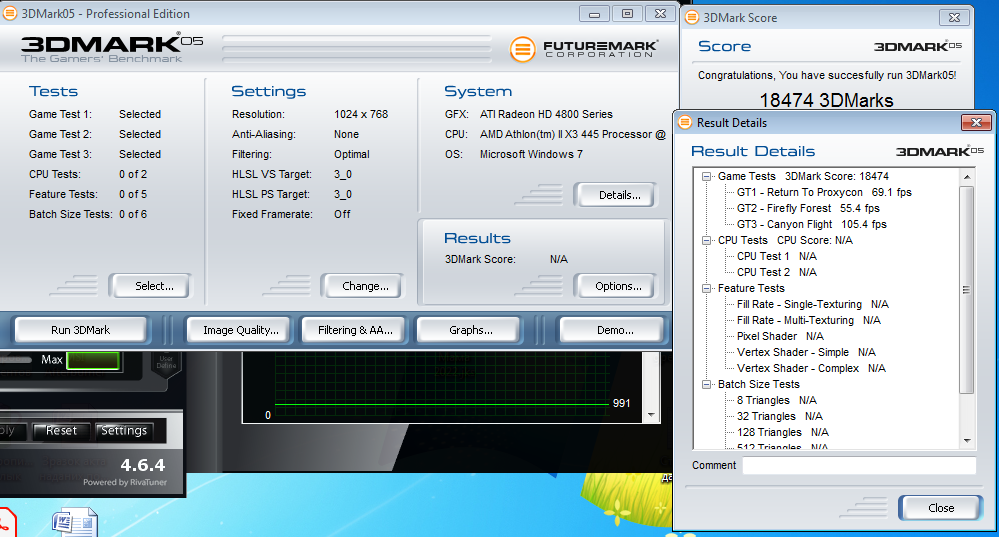Open Image Quality settings
999x537 pixels.
click(x=240, y=330)
